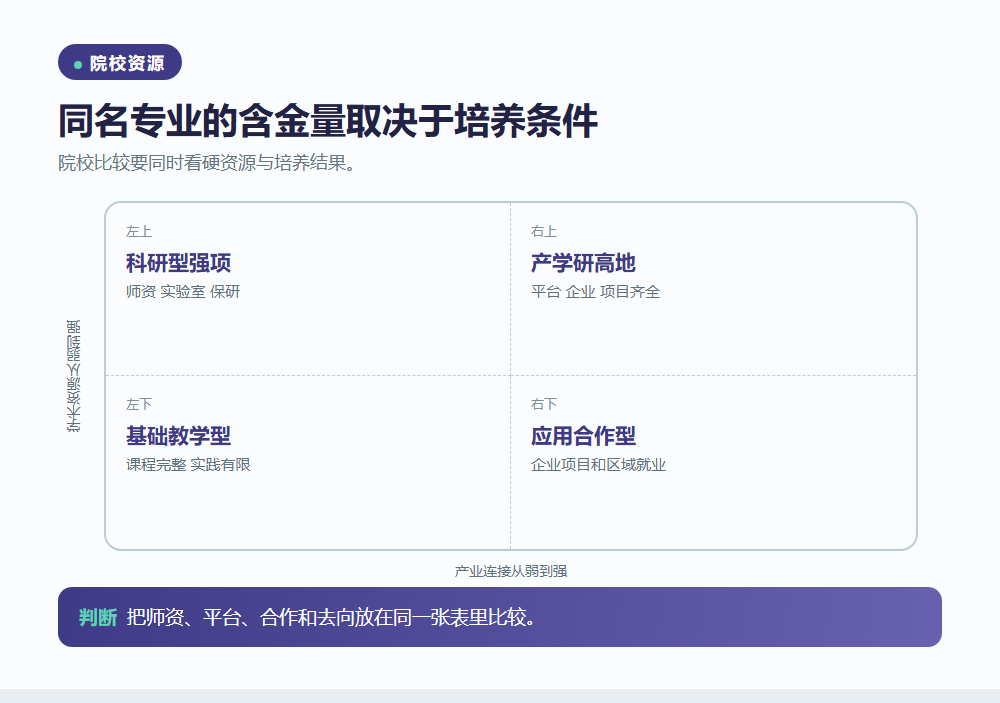Select the headline 同名专业的含金量取决于培养条件
The height and width of the screenshot is (703, 1000).
(x=328, y=121)
